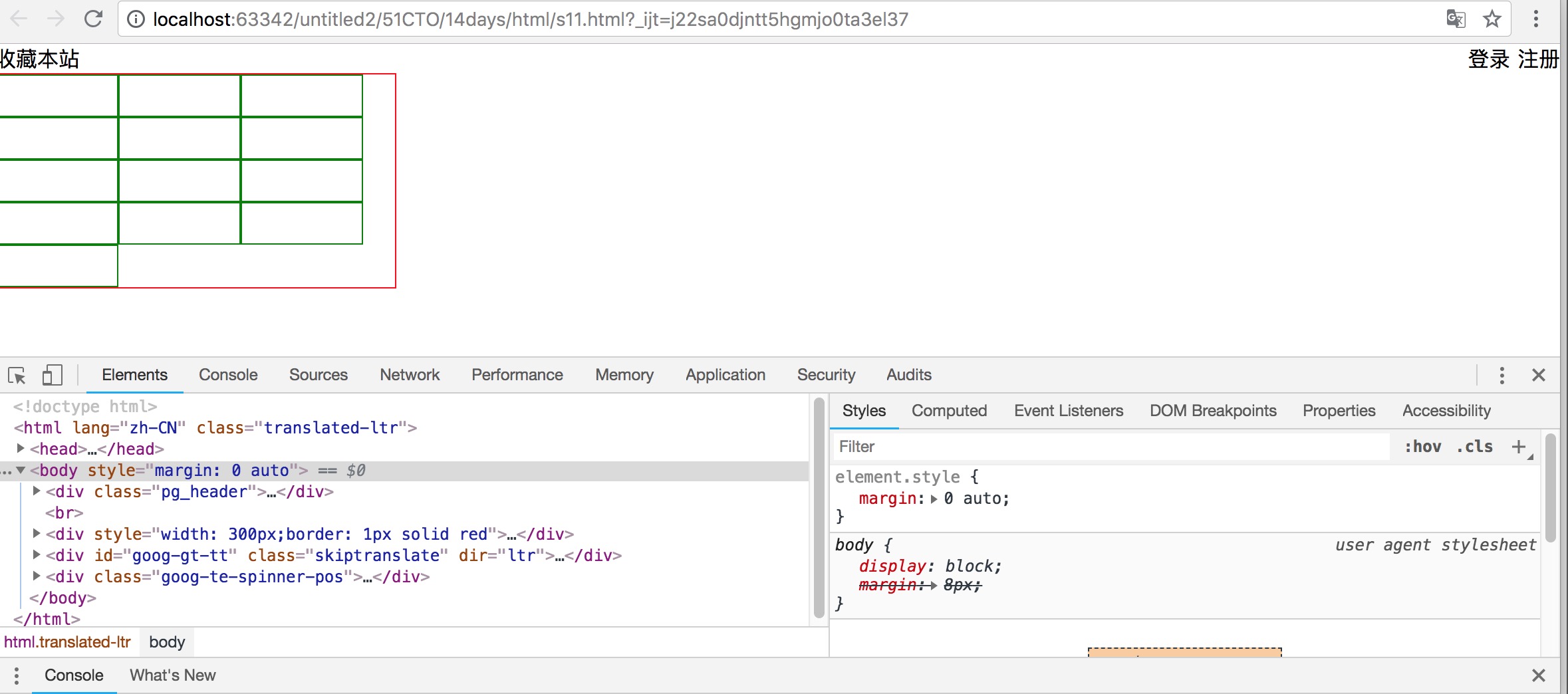Select the Console drawer tab
The width and height of the screenshot is (1568, 694).
tap(74, 675)
